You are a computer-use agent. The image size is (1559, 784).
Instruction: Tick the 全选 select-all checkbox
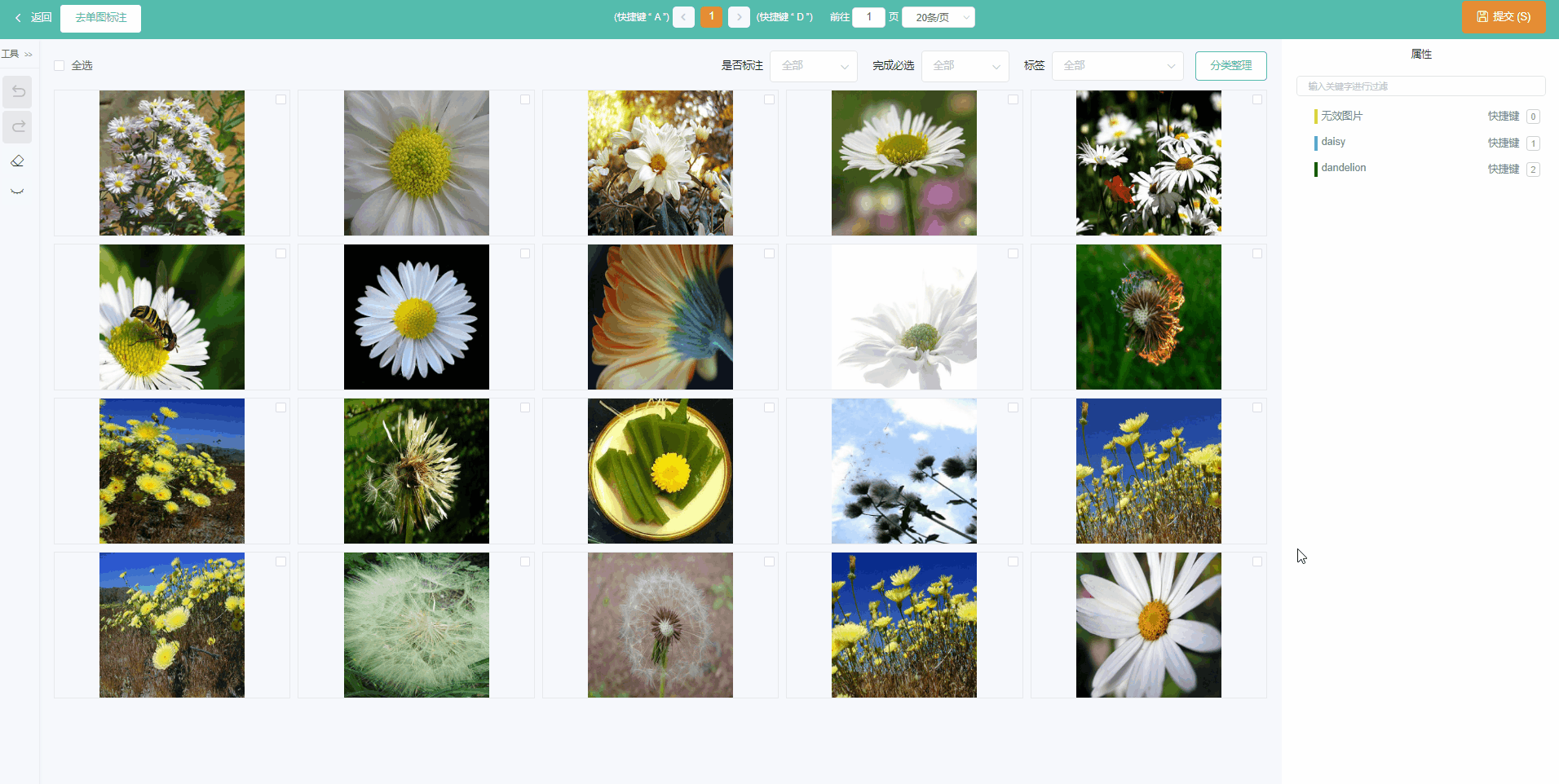click(60, 65)
